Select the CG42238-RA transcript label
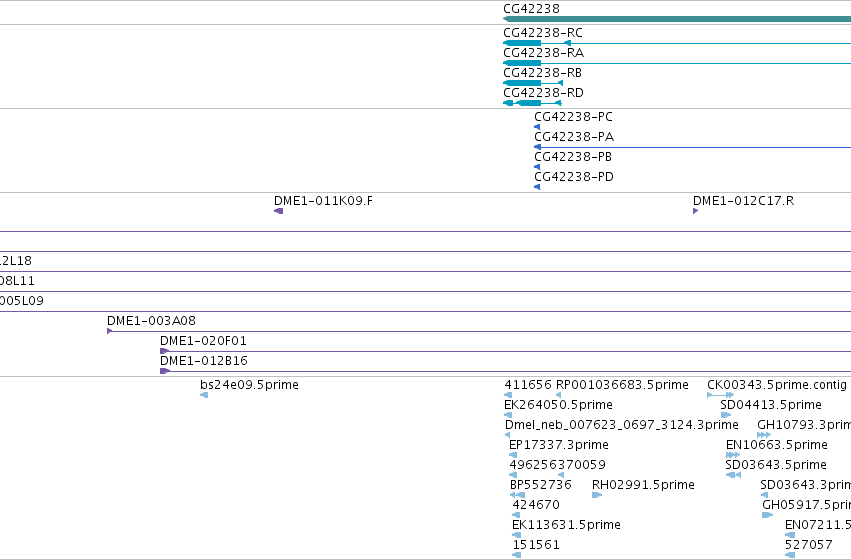 [544, 53]
